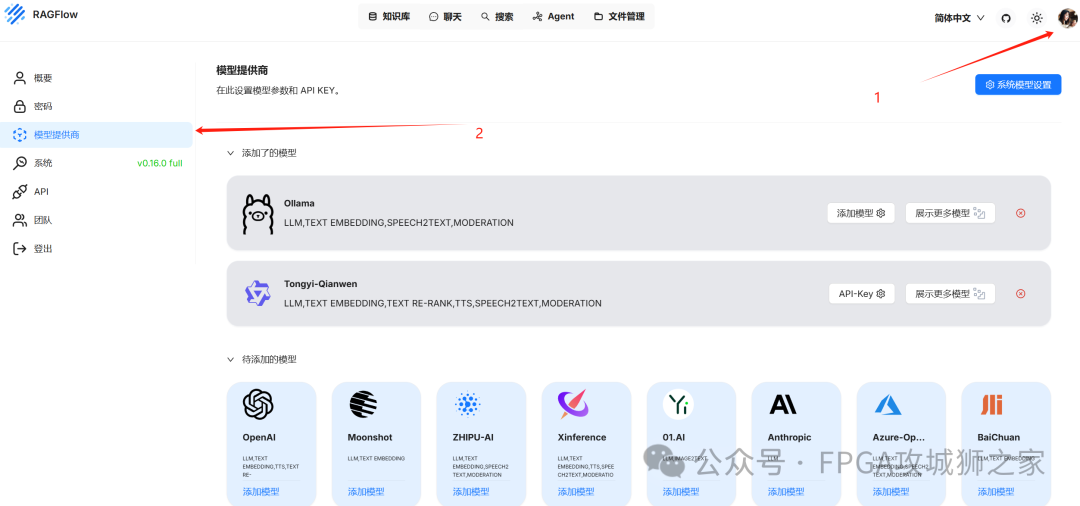This screenshot has width=1080, height=506.
Task: Open 系统 in the sidebar
Action: tap(96, 163)
